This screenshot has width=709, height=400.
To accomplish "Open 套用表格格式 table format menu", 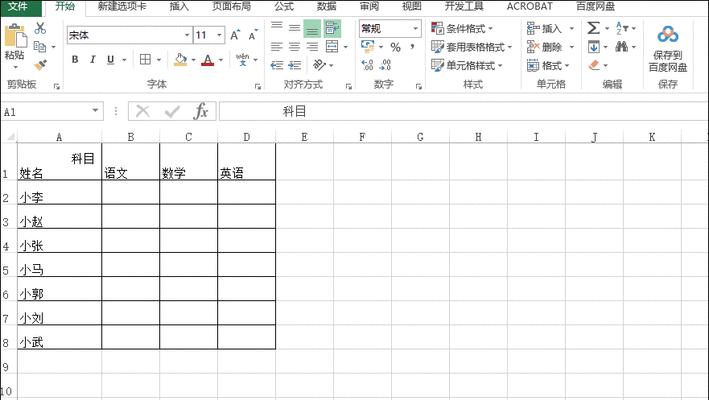I will click(x=471, y=47).
